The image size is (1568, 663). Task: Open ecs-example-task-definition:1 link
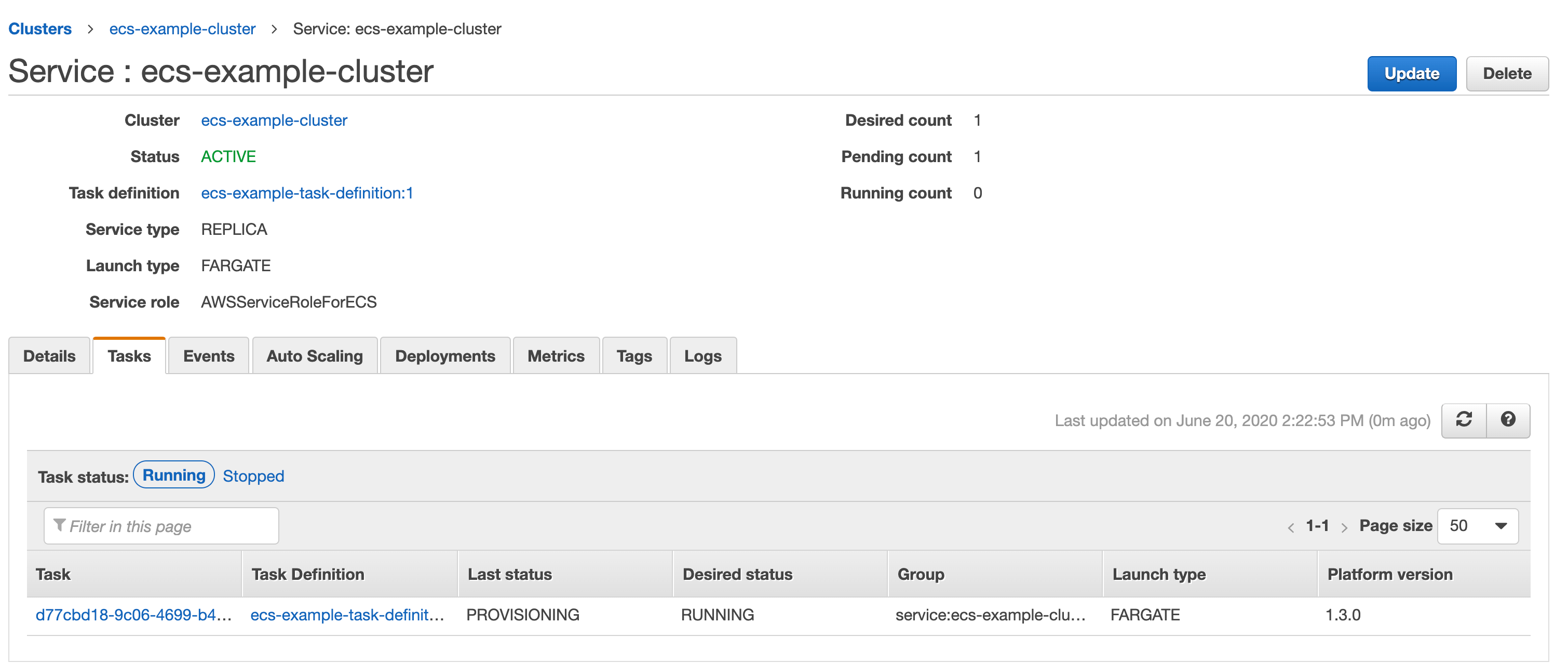tap(307, 193)
